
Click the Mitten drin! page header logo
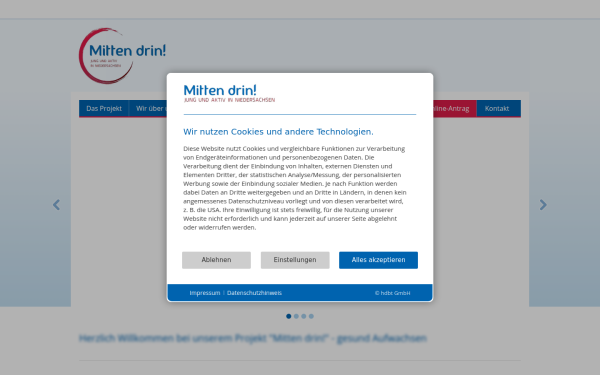(122, 56)
